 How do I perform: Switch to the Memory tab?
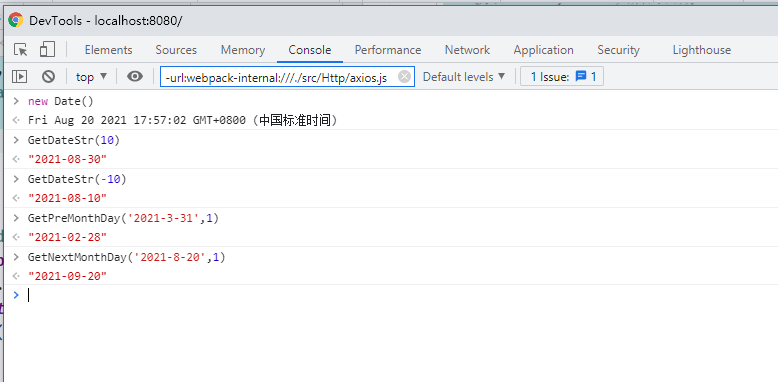point(243,50)
